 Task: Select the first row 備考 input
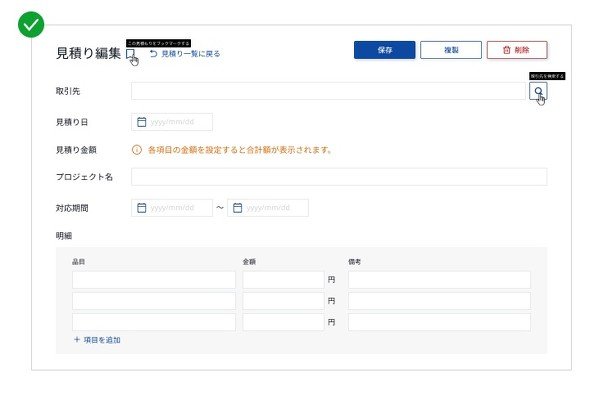point(439,280)
